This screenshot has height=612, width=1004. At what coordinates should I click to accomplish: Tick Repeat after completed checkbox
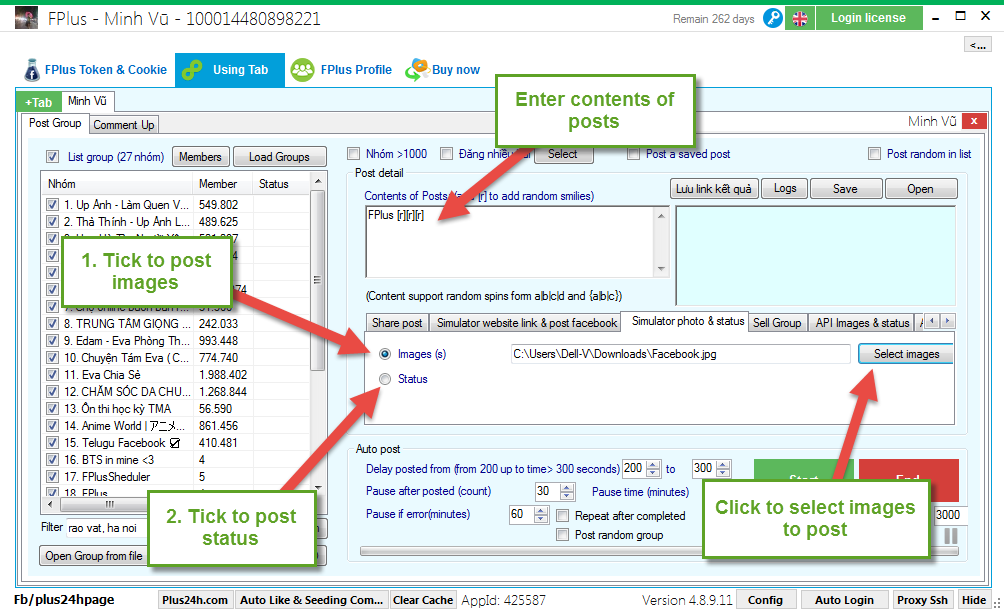[x=562, y=515]
